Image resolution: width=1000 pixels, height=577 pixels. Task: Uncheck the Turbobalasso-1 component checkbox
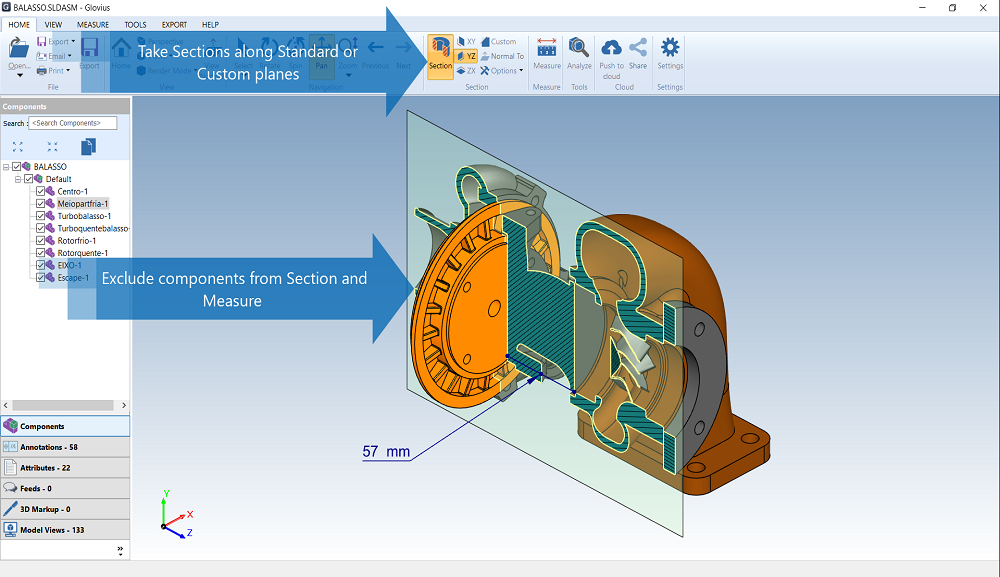click(x=41, y=216)
